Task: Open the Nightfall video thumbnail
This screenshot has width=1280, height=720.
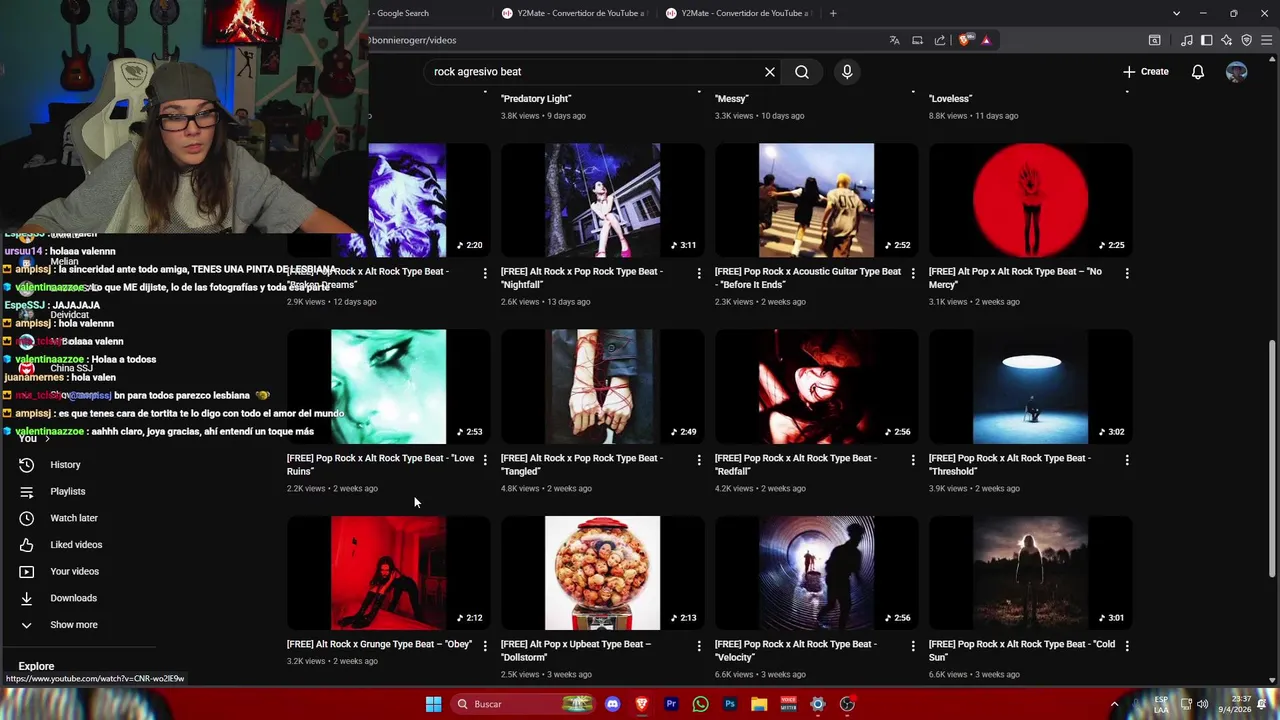Action: (x=602, y=200)
